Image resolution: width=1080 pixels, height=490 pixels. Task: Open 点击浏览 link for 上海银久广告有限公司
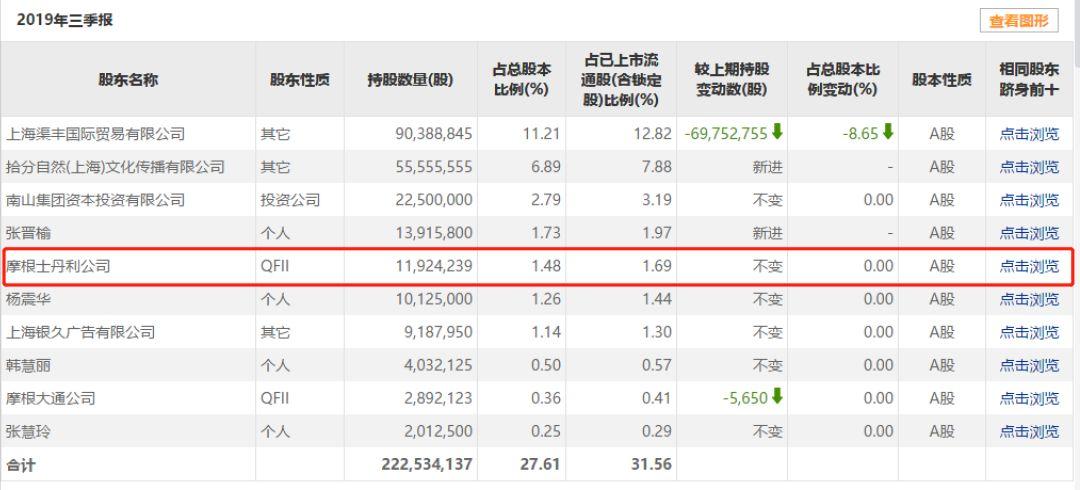[x=1029, y=332]
